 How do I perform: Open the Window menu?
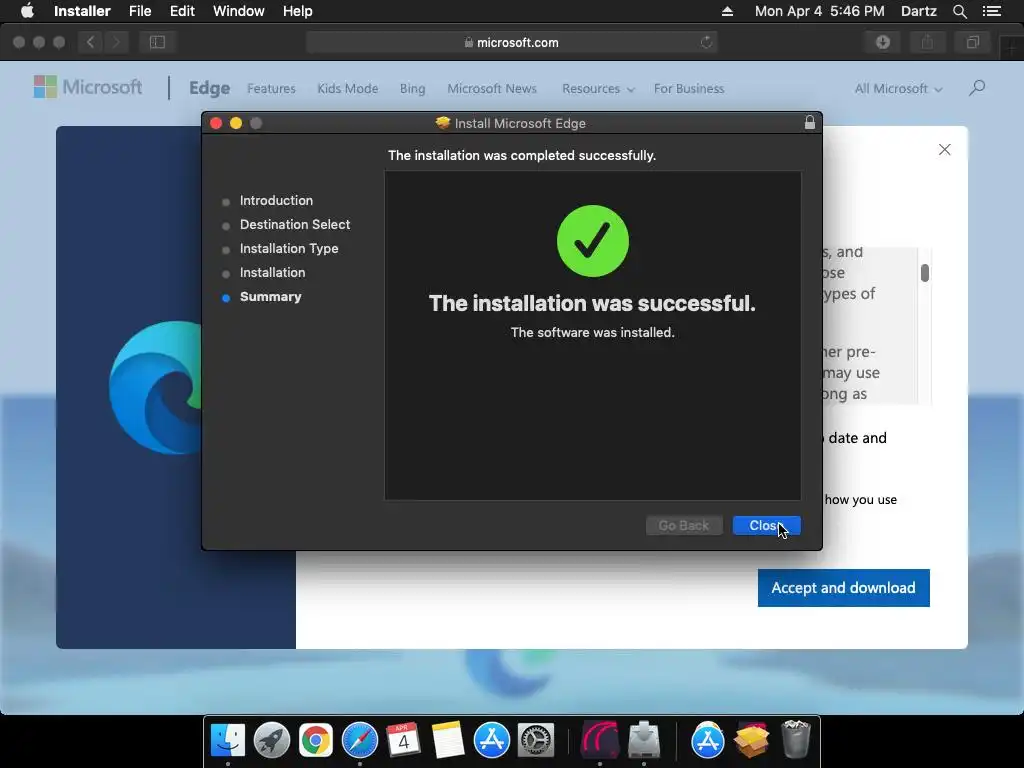tap(238, 11)
